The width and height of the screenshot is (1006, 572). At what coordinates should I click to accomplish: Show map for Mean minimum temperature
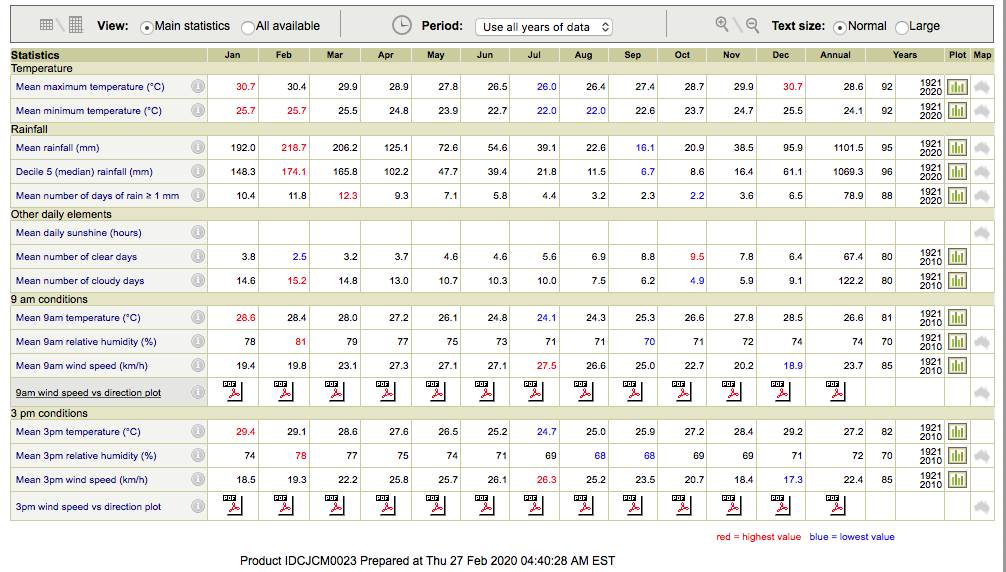[x=982, y=111]
